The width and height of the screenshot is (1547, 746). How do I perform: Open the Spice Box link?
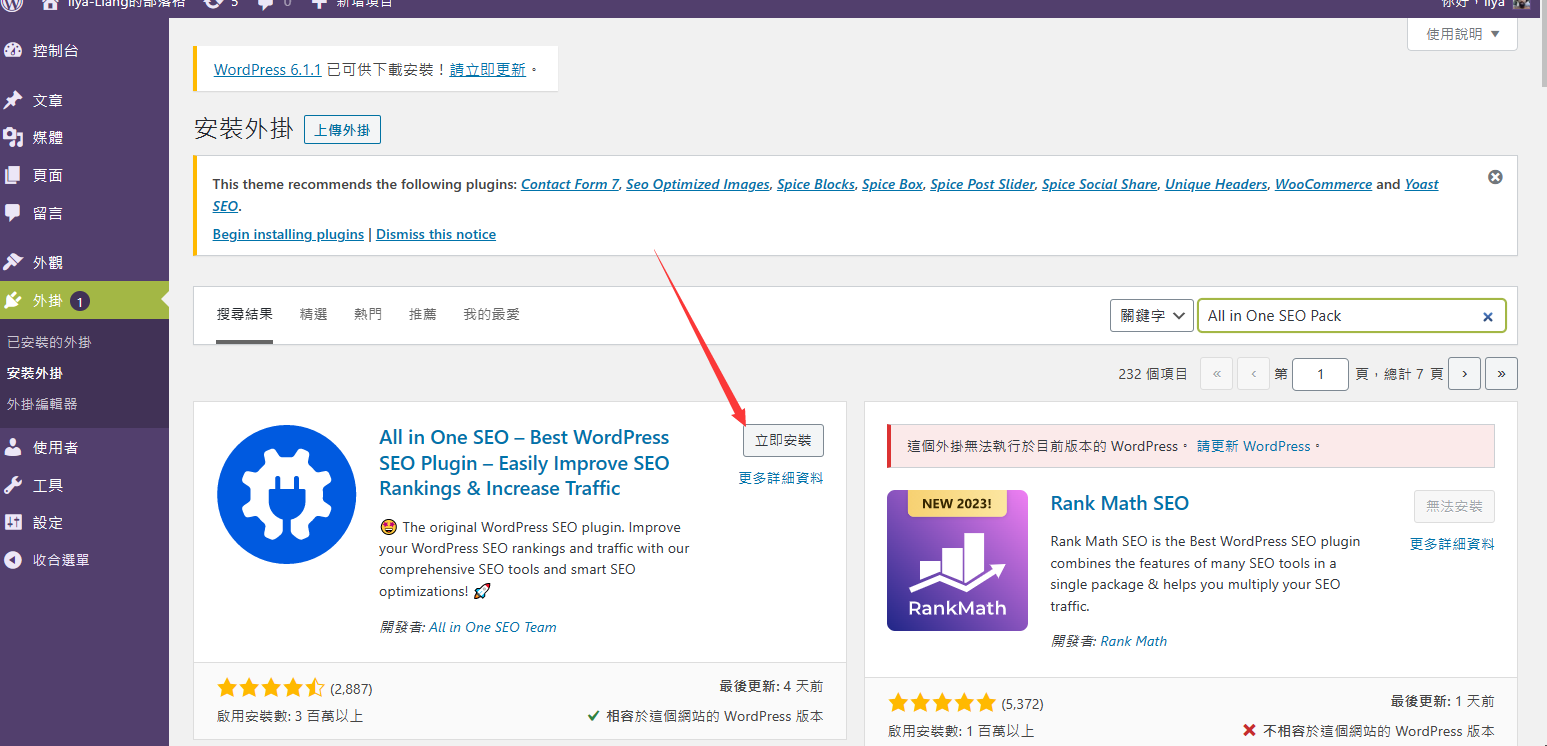892,184
